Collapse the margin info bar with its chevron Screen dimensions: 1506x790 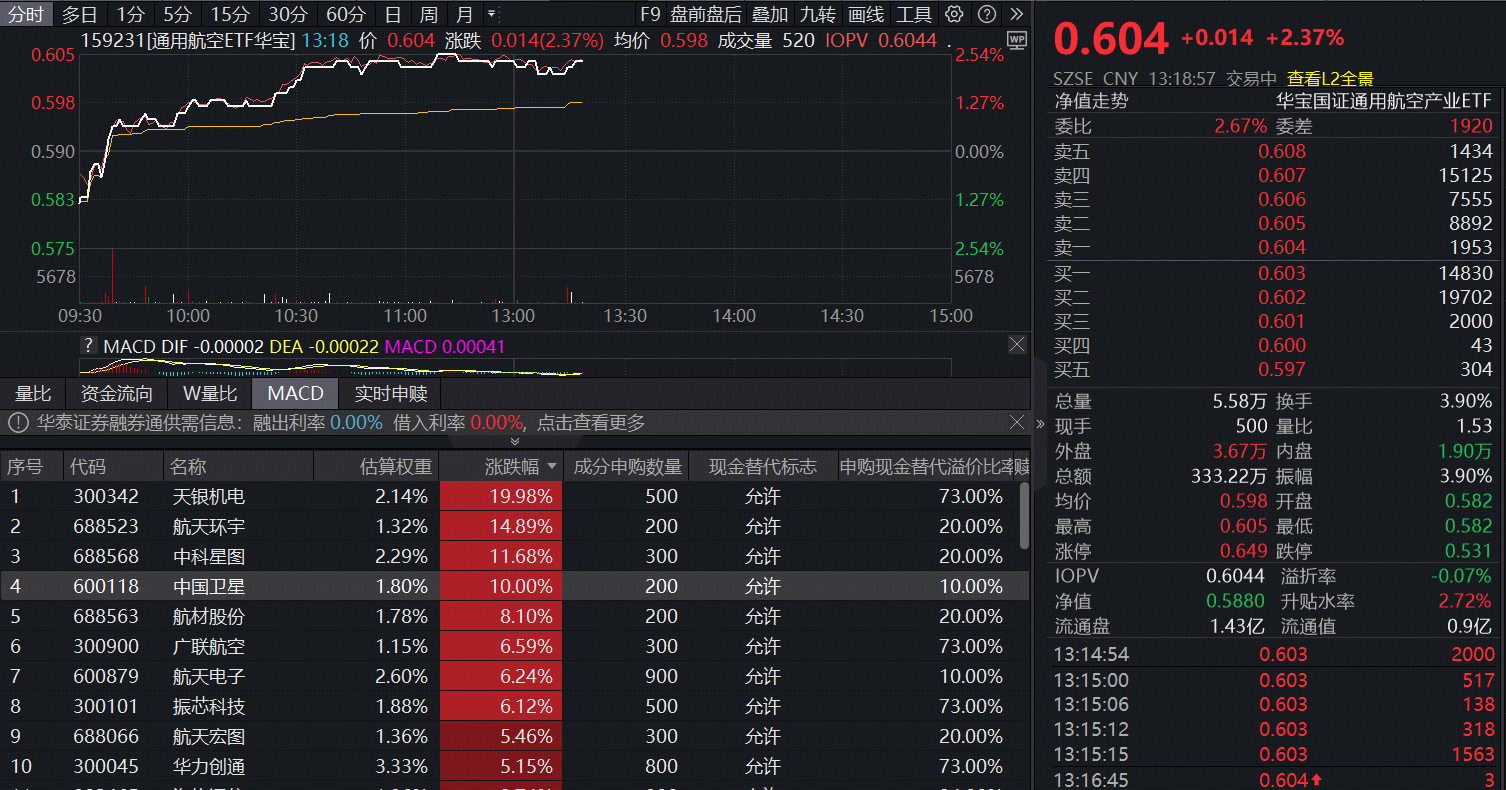[514, 439]
